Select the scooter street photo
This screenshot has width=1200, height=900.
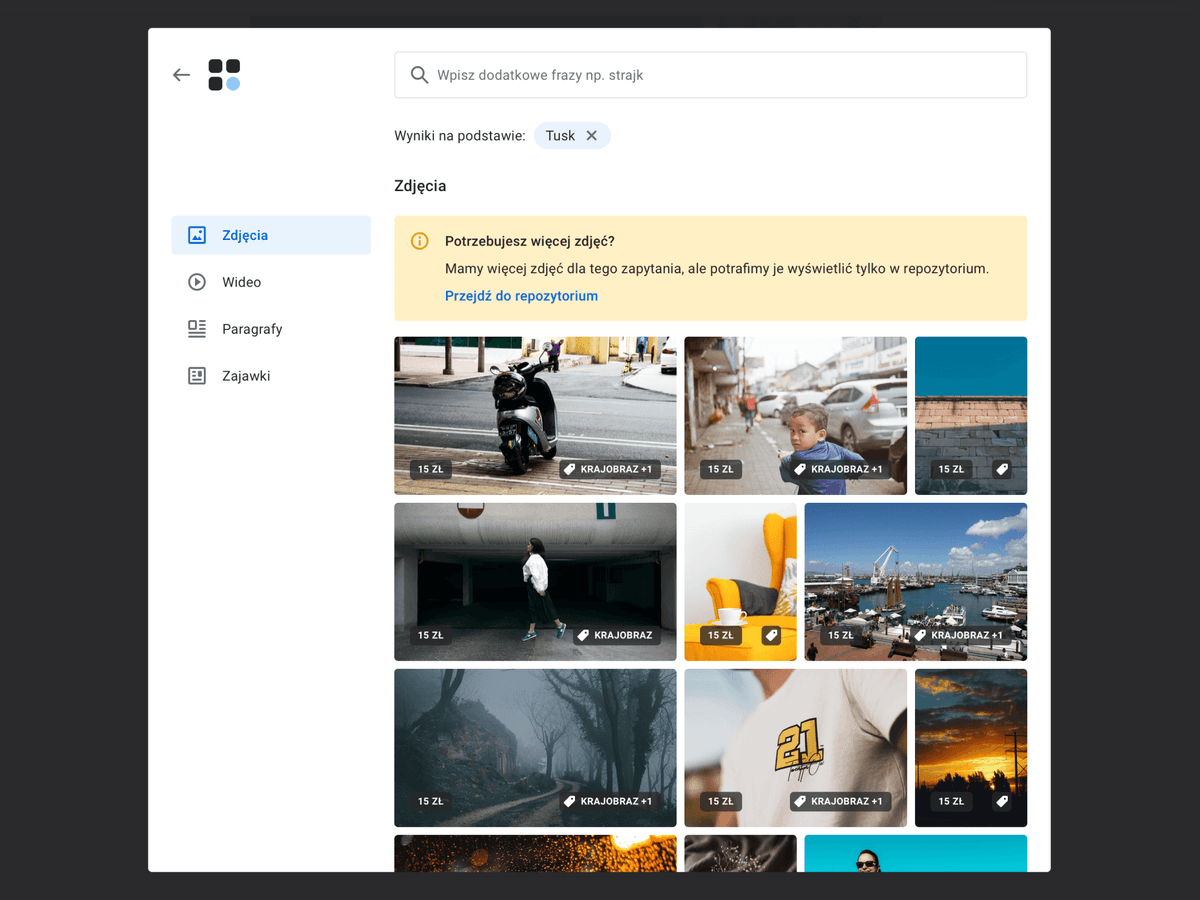[x=535, y=415]
